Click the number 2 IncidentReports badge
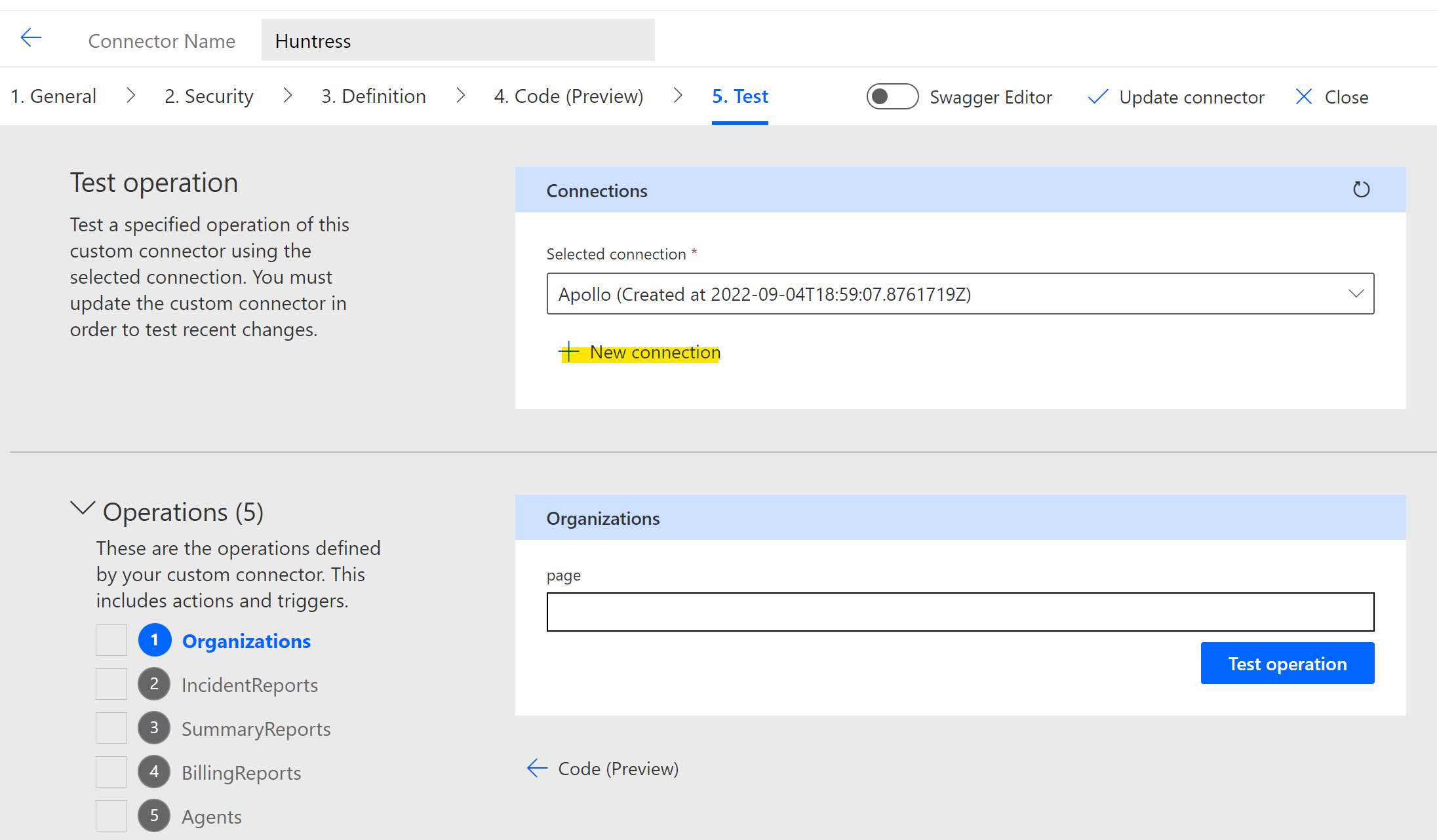Screen dimensions: 1437x840 click(x=154, y=684)
